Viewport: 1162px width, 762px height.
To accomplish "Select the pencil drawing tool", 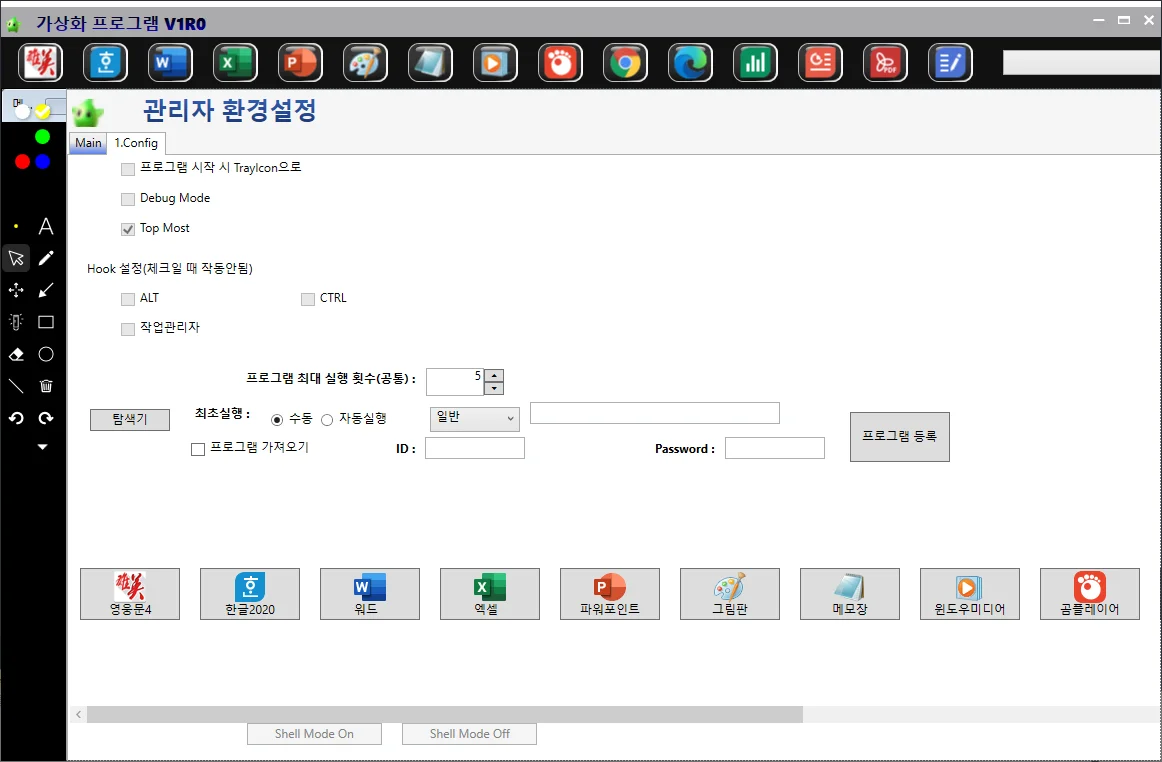I will [x=46, y=258].
